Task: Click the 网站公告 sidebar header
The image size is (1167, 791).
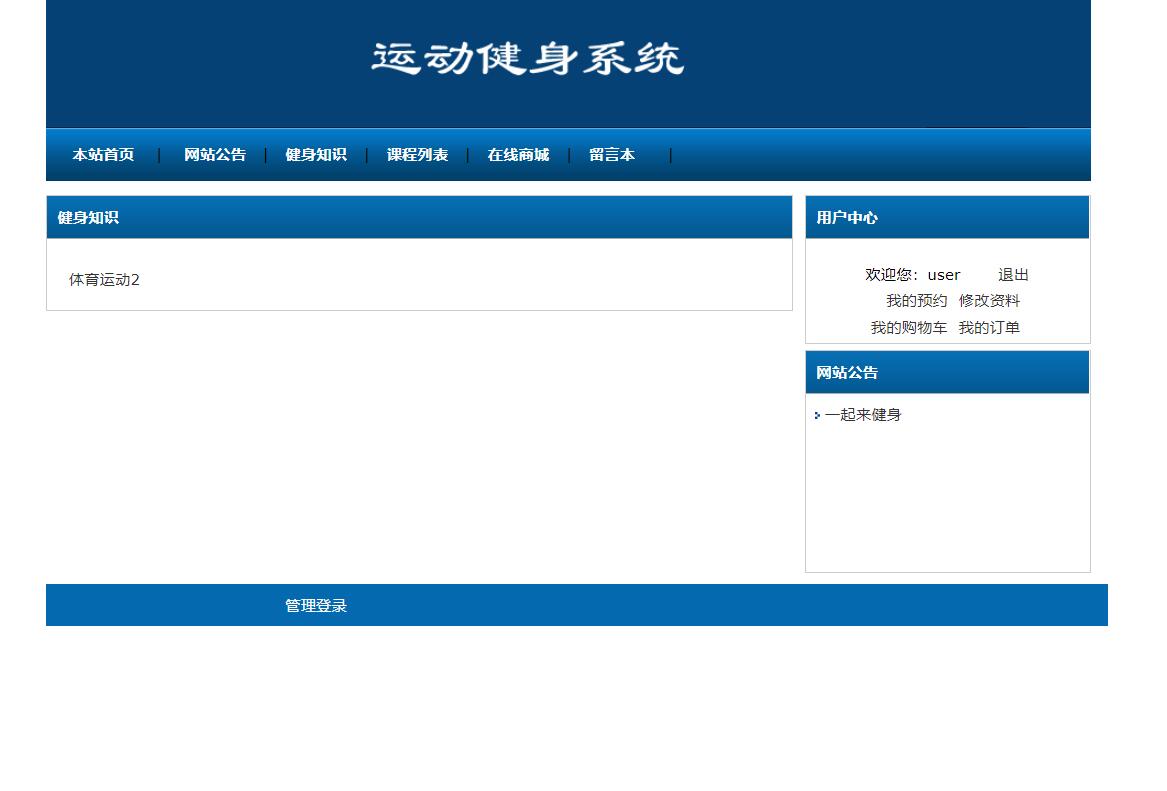Action: 846,372
